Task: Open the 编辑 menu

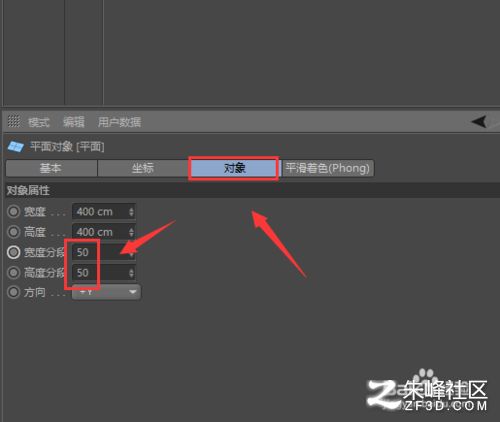Action: click(74, 122)
